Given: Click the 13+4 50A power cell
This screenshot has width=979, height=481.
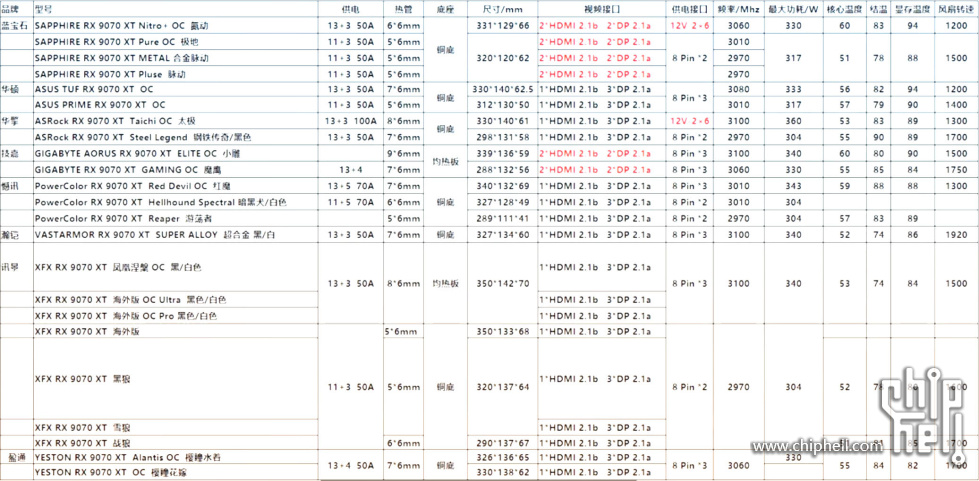Looking at the screenshot, I should (350, 465).
